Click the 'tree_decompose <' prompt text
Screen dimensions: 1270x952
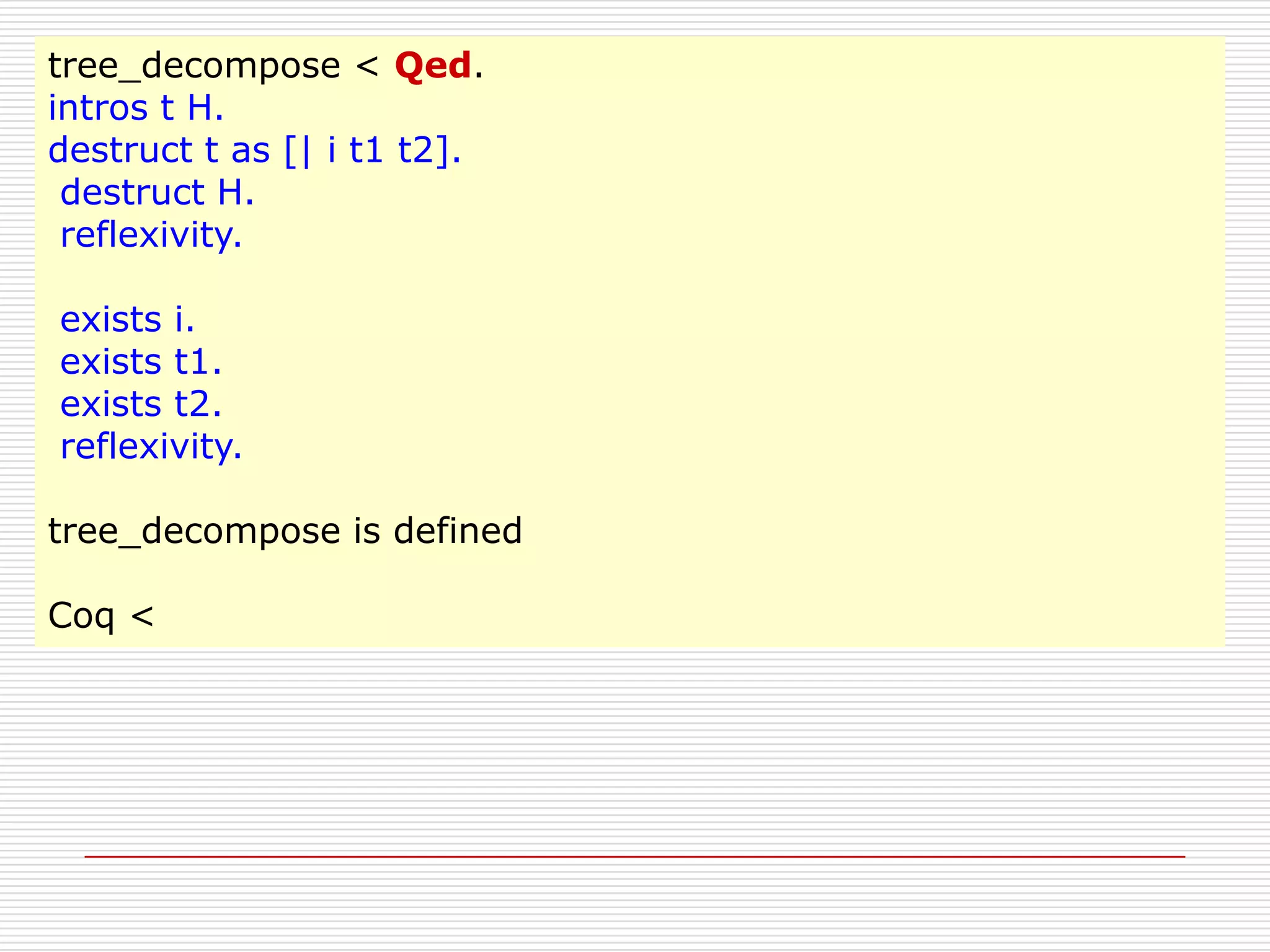pyautogui.click(x=213, y=66)
